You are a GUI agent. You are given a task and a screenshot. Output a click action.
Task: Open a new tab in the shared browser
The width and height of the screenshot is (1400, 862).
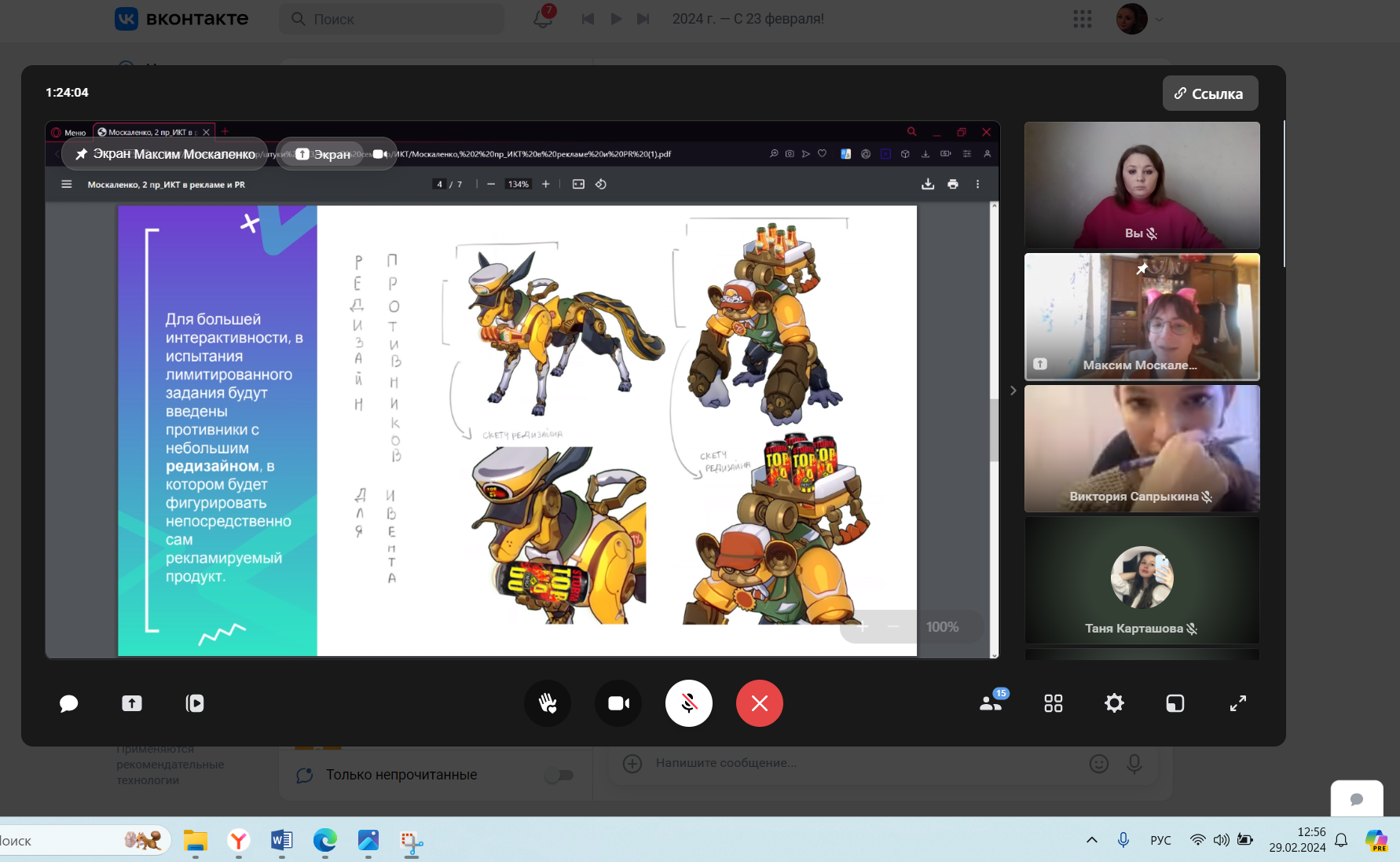pos(225,131)
